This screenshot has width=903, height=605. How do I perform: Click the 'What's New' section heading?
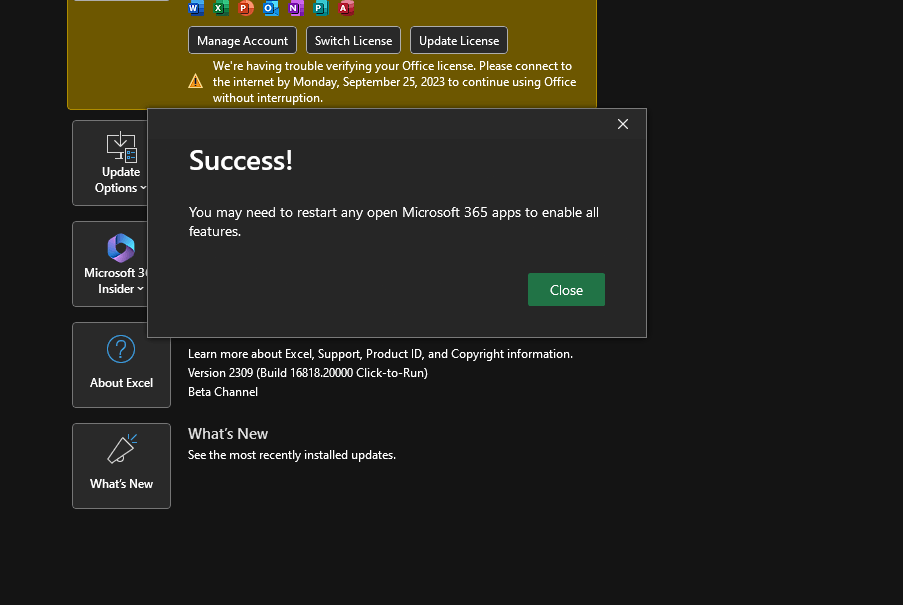[x=228, y=433]
